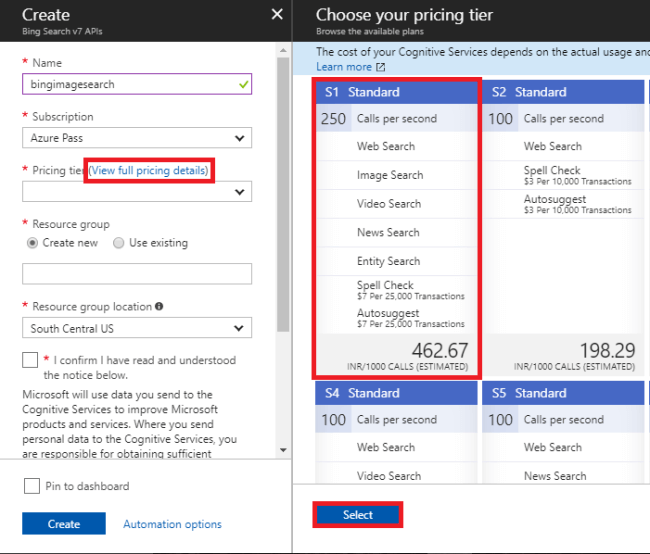Image resolution: width=650 pixels, height=554 pixels.
Task: Click the Learn more external link icon
Action: click(x=380, y=67)
